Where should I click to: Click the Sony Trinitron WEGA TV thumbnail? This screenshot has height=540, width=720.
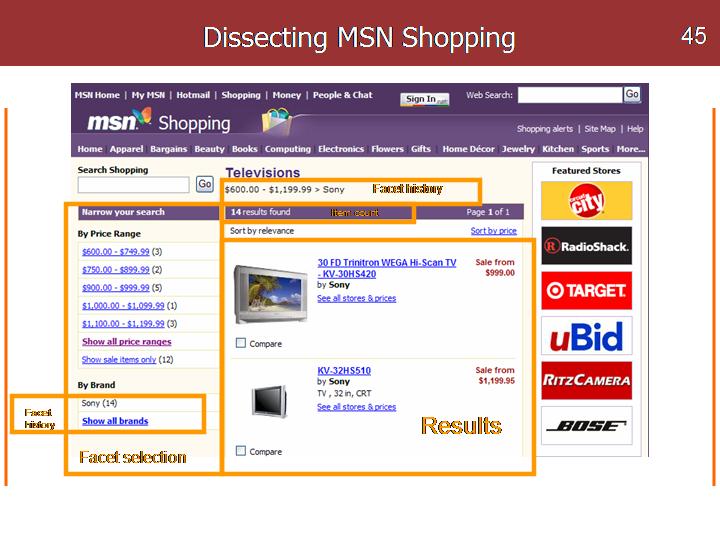pos(270,294)
